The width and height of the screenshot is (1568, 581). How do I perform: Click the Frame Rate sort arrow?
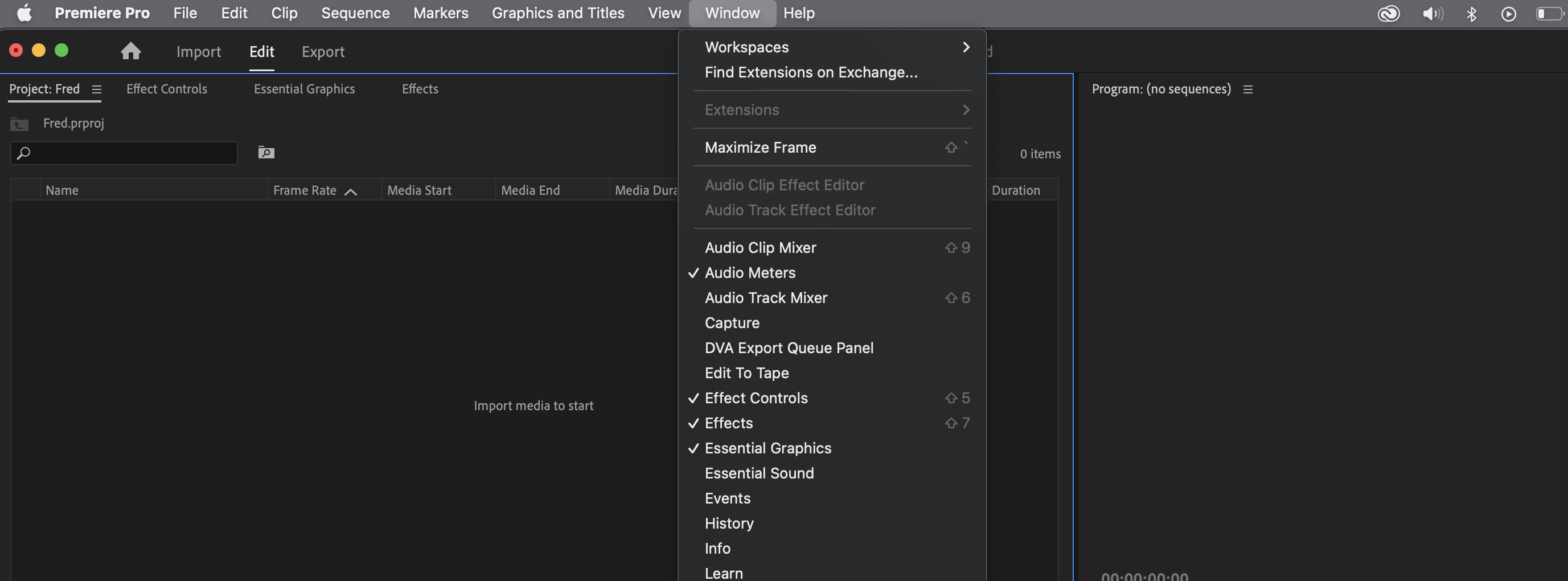tap(351, 192)
